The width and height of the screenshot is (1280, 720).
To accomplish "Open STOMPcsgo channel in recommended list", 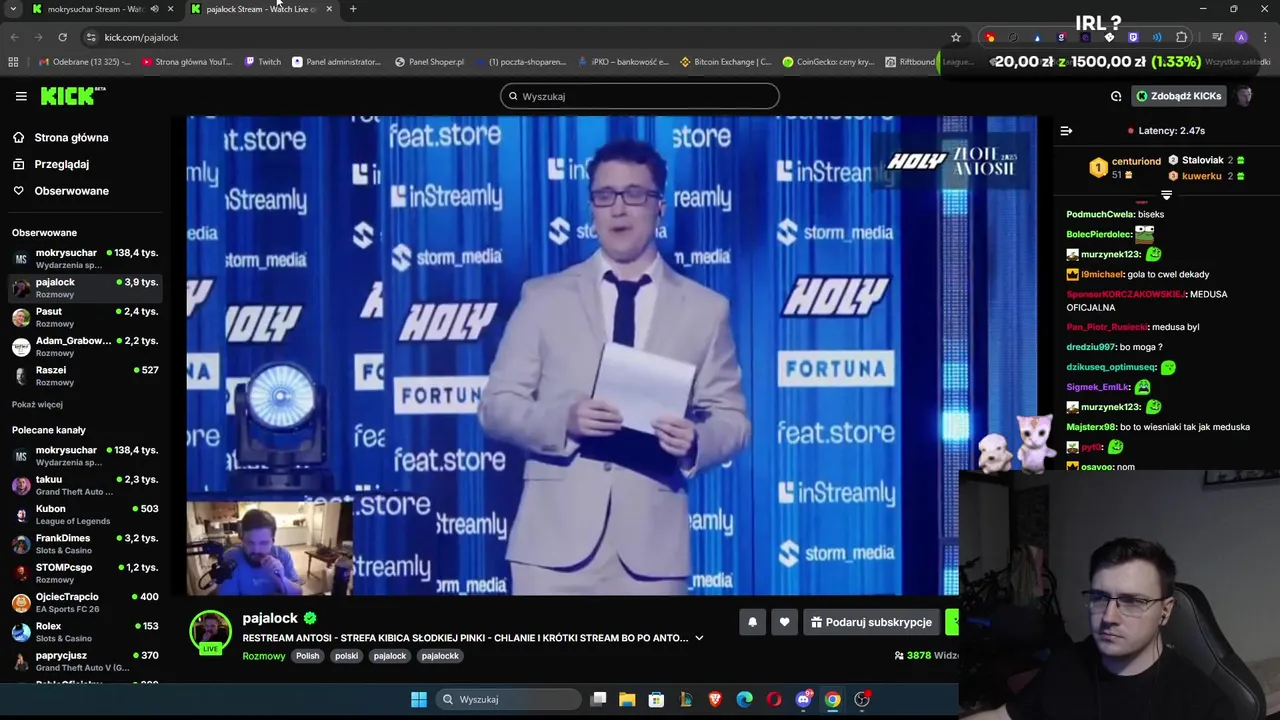I will pyautogui.click(x=85, y=573).
